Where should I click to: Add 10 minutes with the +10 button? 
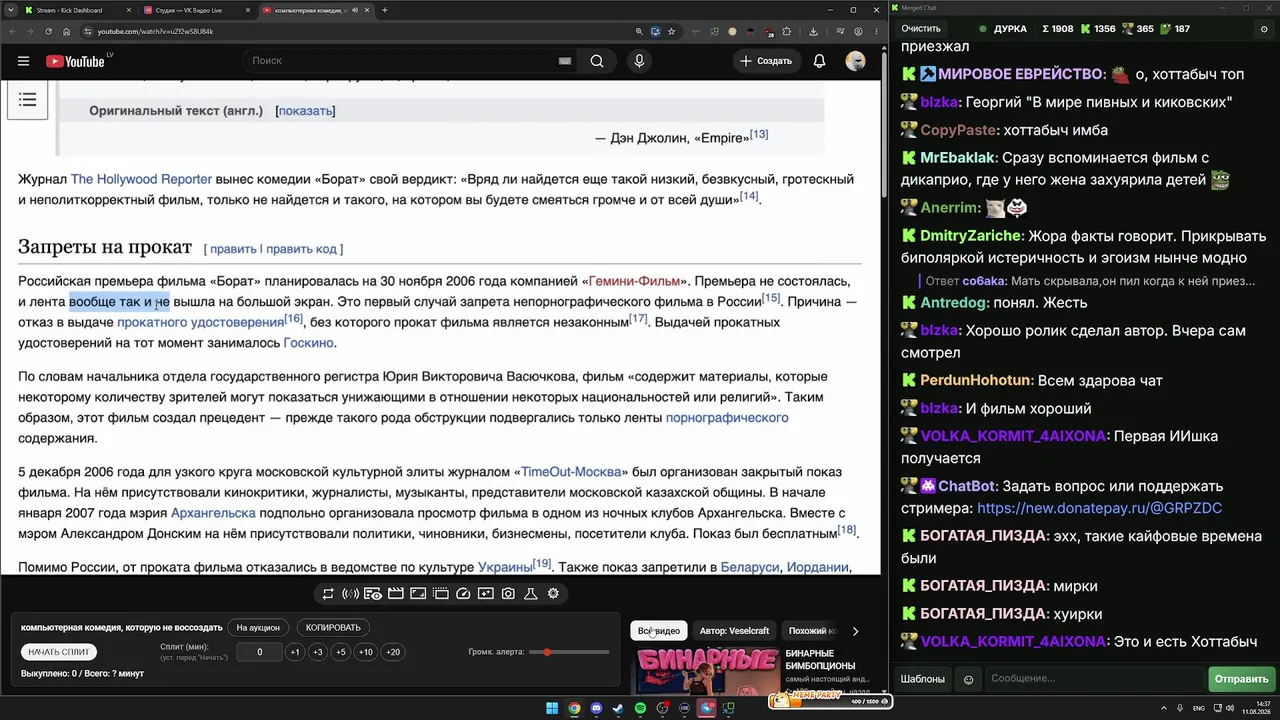[366, 652]
